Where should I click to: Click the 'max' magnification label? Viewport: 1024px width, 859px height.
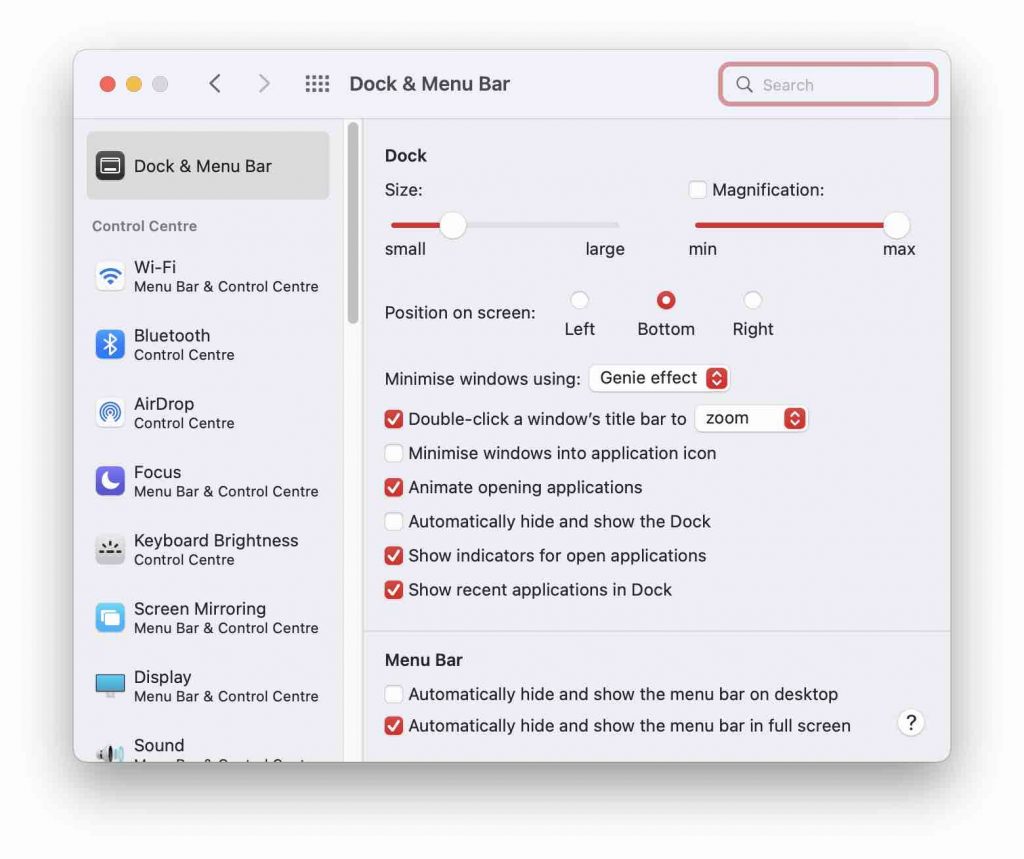[899, 249]
